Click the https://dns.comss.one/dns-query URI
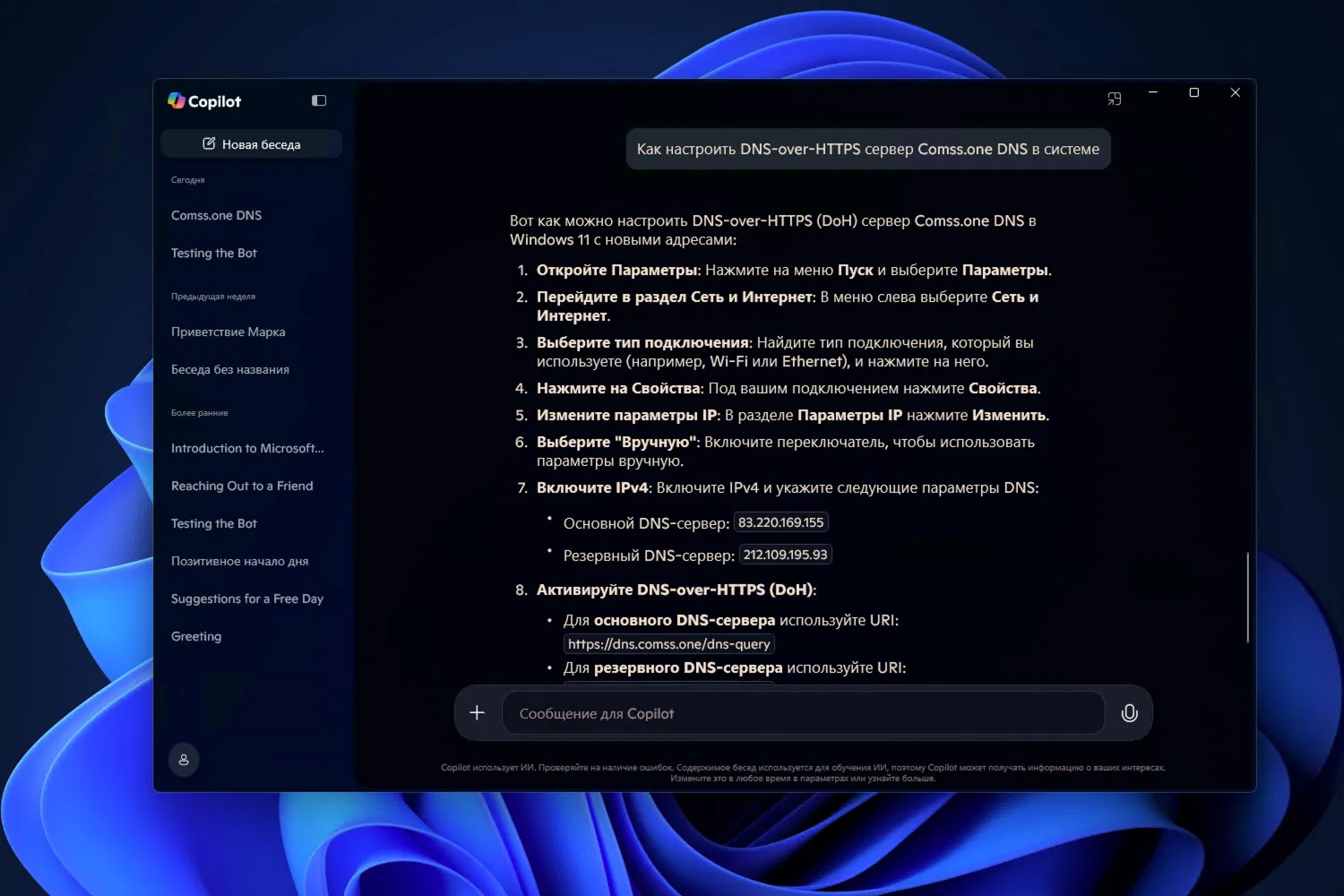1344x896 pixels. pyautogui.click(x=669, y=644)
